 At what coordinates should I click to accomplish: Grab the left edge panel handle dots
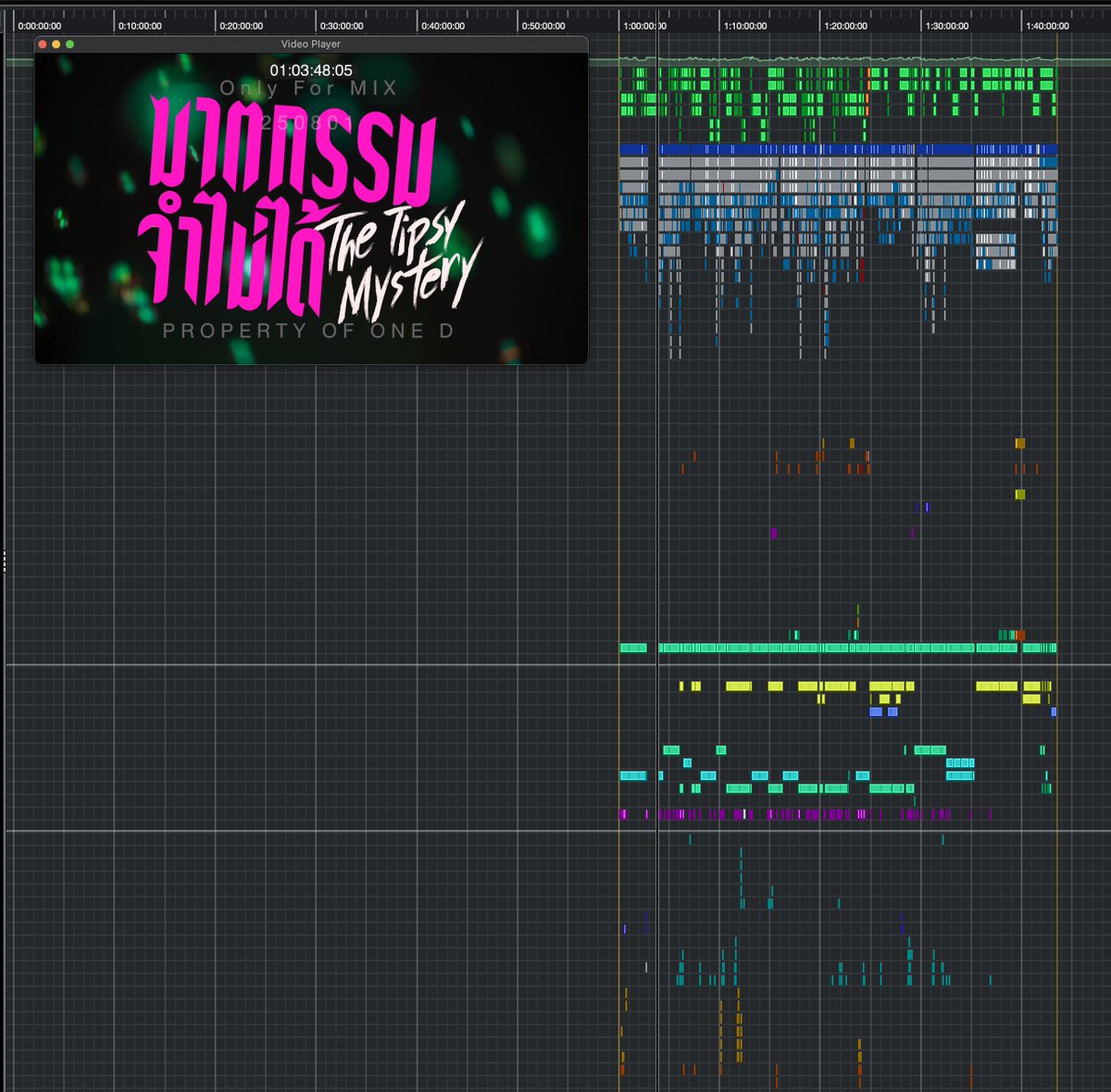(4, 560)
